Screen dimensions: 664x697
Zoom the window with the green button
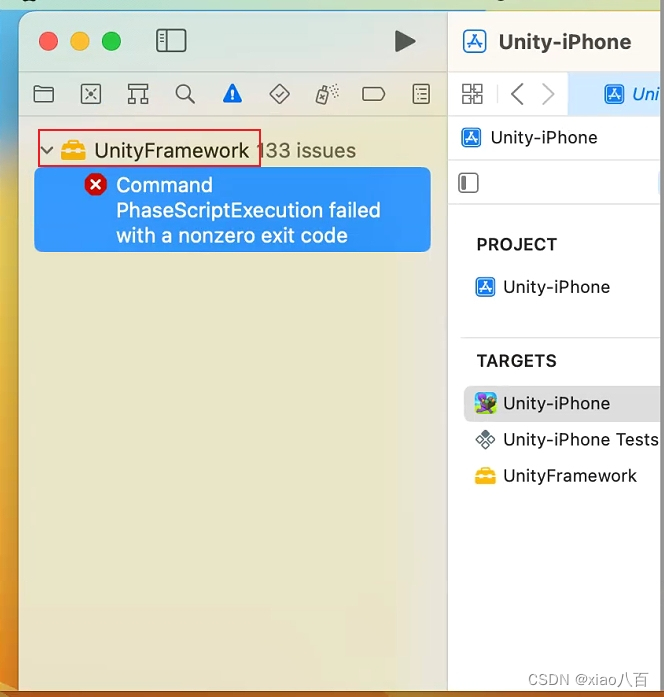[x=112, y=41]
